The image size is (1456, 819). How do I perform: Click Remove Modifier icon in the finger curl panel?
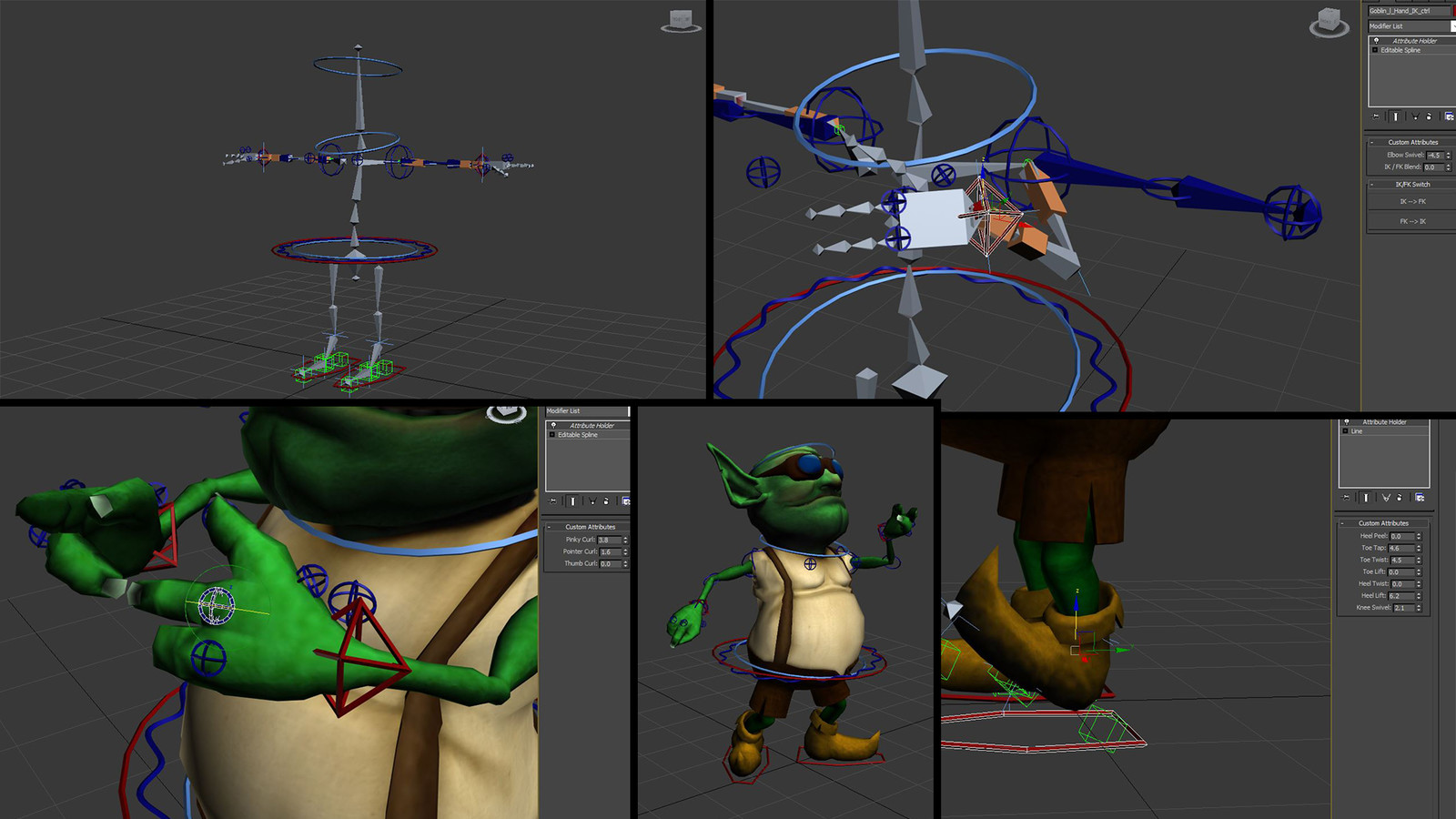(606, 501)
